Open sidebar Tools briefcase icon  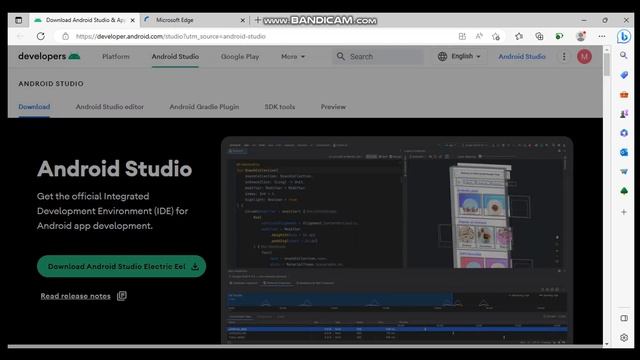coord(624,95)
